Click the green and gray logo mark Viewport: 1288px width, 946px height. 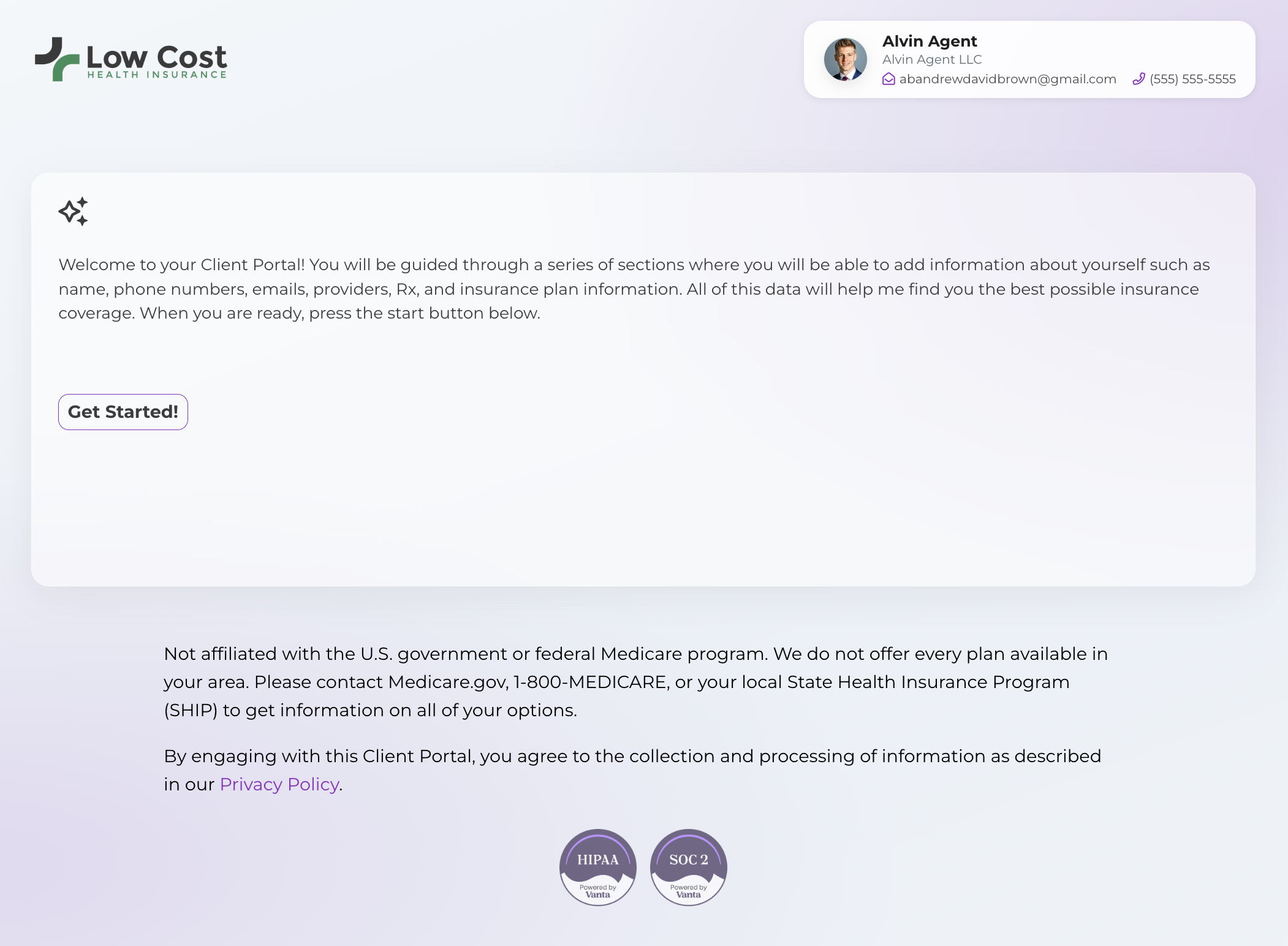[x=57, y=59]
